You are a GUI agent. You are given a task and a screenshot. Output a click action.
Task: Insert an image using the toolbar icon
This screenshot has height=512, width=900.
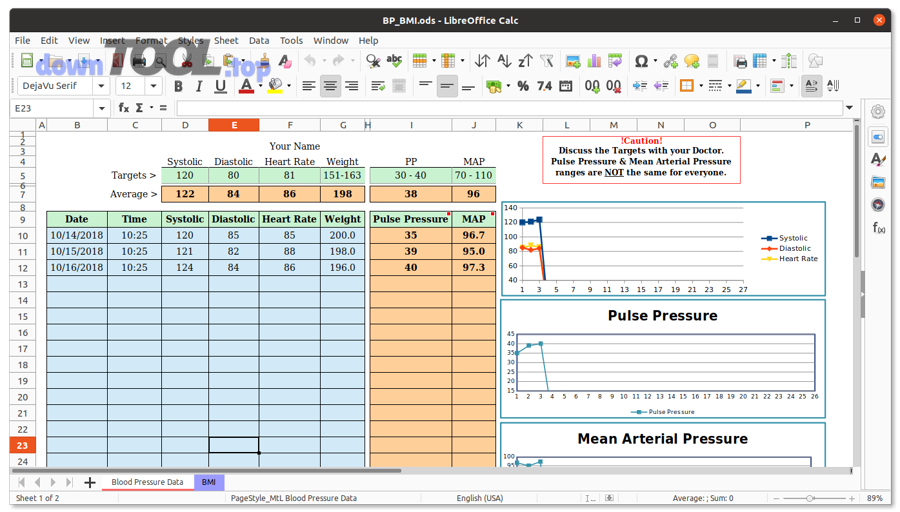573,61
